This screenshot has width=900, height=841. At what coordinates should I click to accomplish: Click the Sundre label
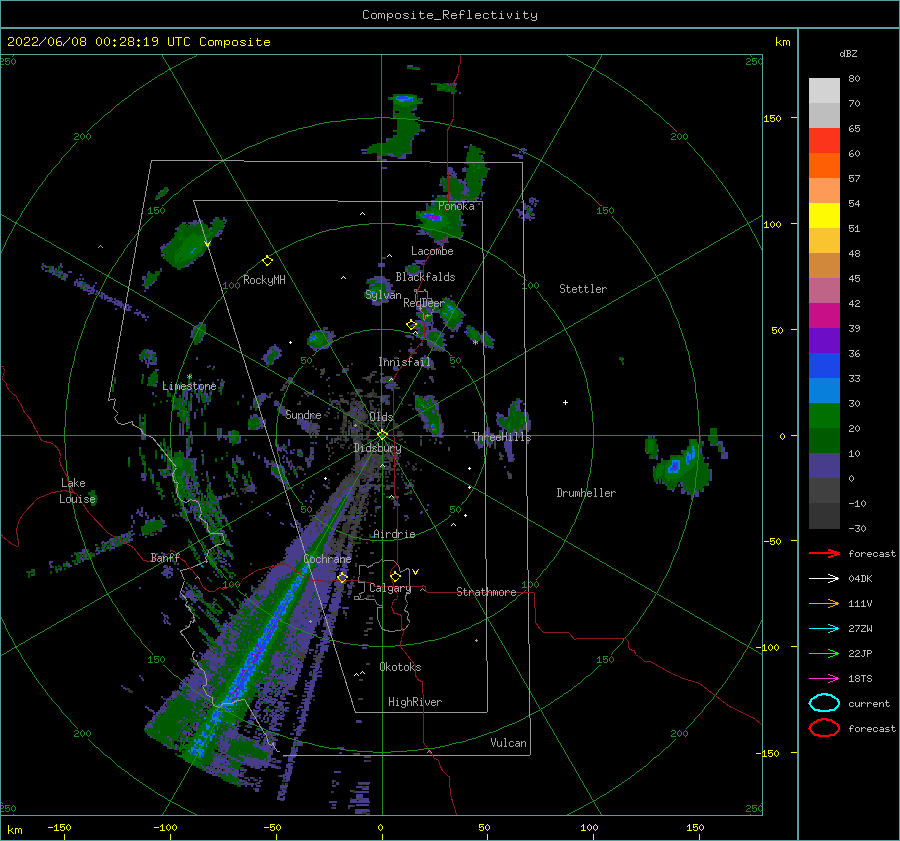pyautogui.click(x=303, y=414)
